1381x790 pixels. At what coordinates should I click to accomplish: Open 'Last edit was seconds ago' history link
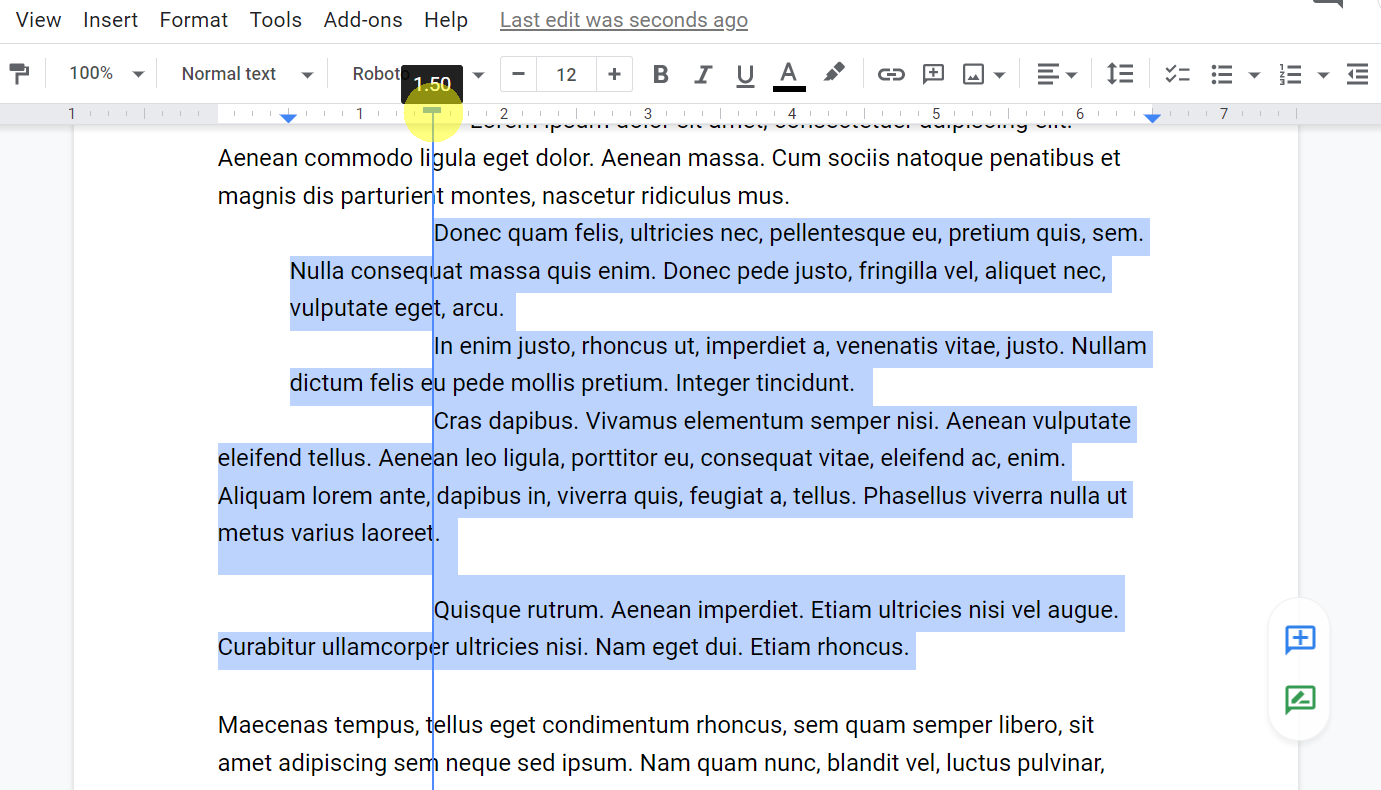coord(624,20)
